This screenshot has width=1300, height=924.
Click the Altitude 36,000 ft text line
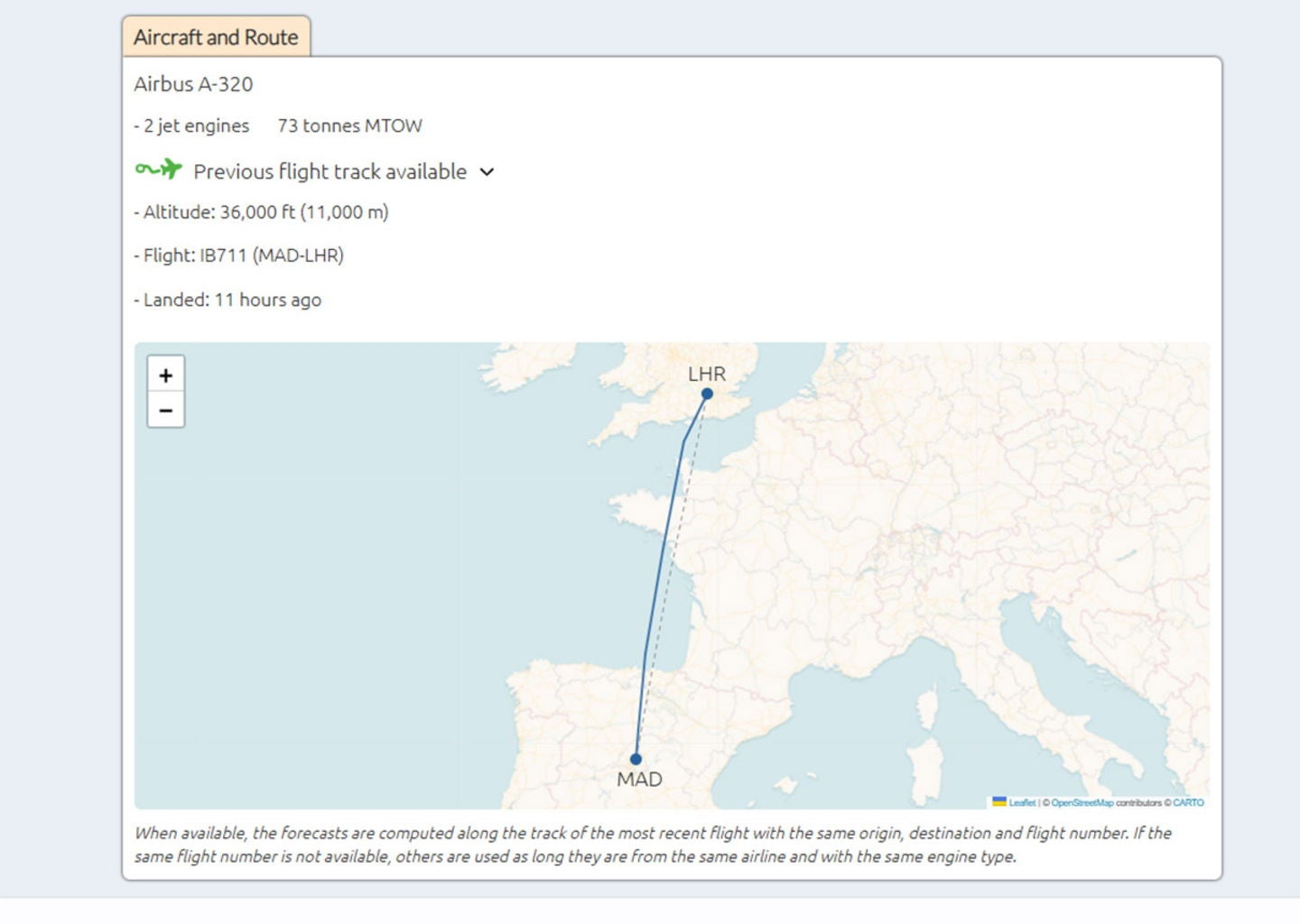pyautogui.click(x=262, y=214)
